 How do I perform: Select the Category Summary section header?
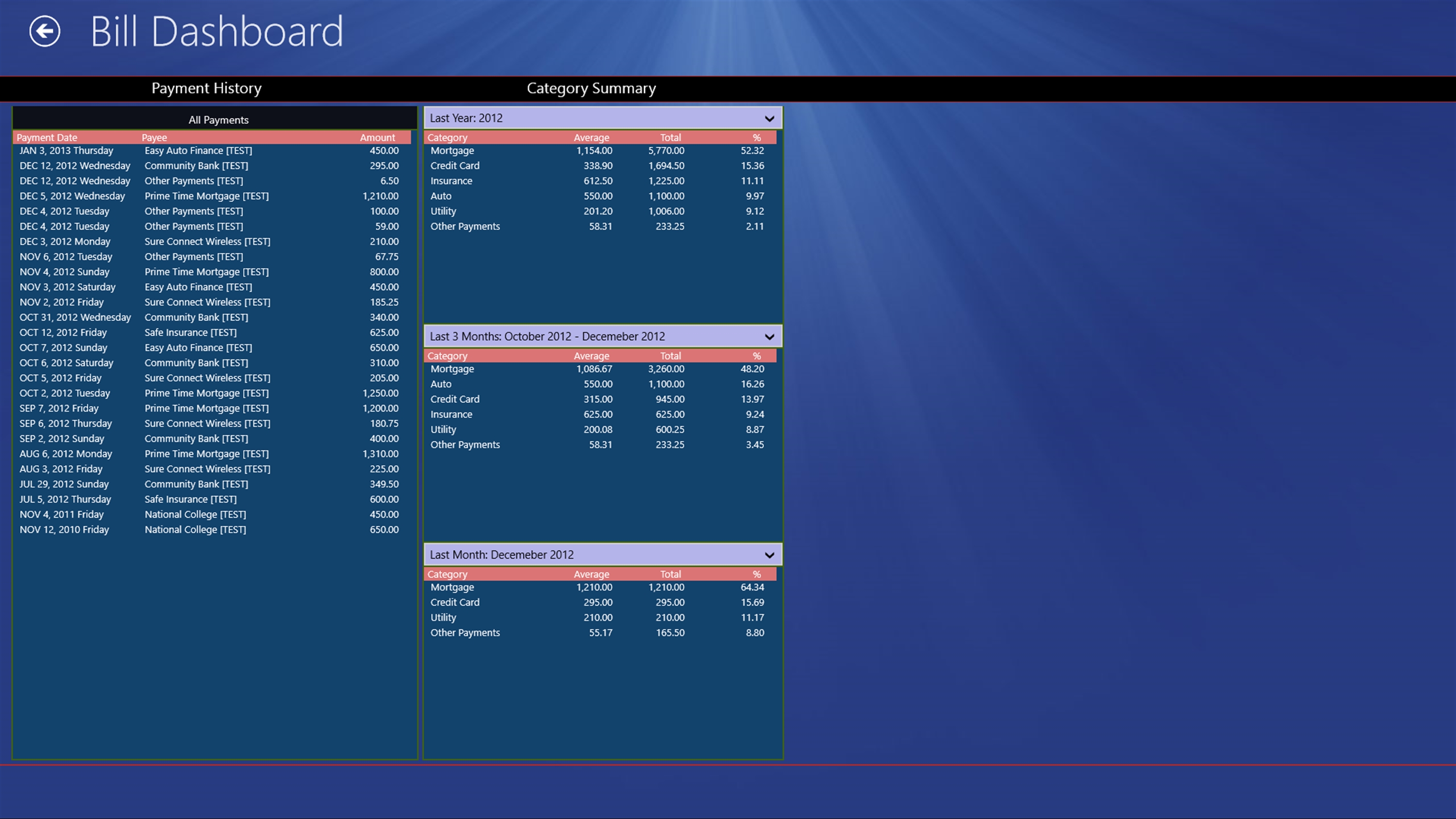pos(591,88)
